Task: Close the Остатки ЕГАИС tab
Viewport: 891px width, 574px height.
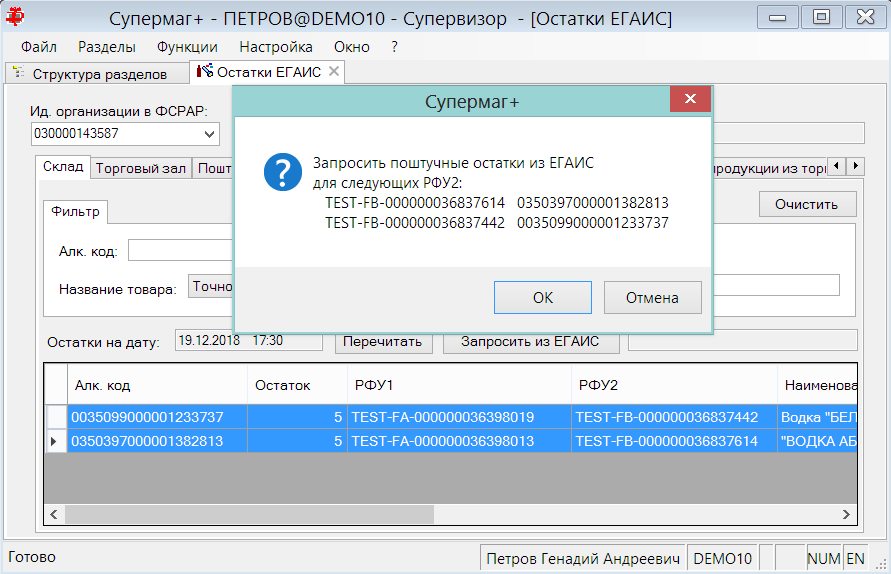Action: pos(334,71)
